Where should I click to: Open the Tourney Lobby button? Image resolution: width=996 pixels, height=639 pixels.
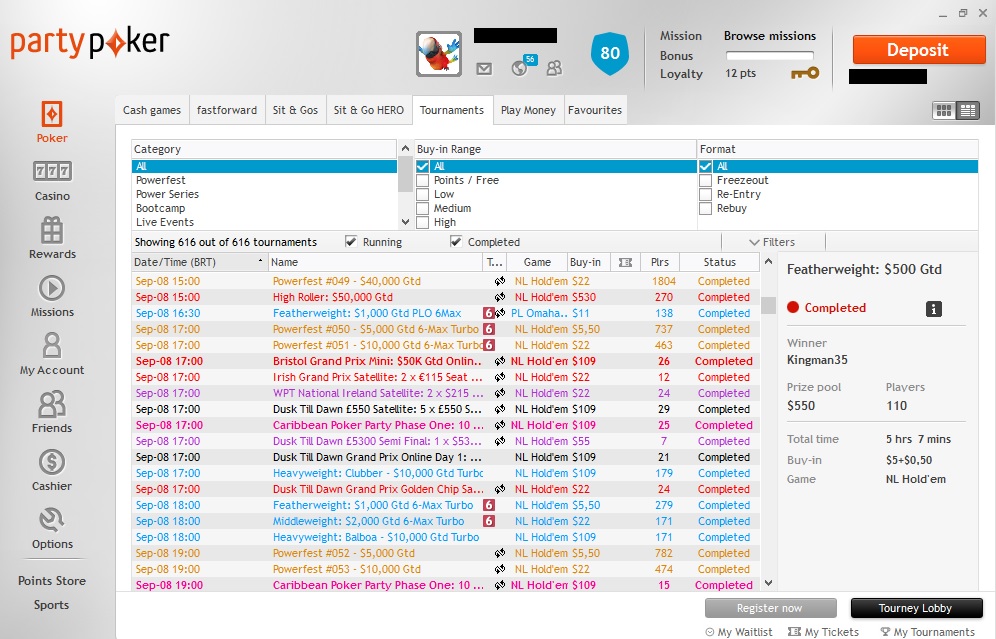tap(915, 608)
